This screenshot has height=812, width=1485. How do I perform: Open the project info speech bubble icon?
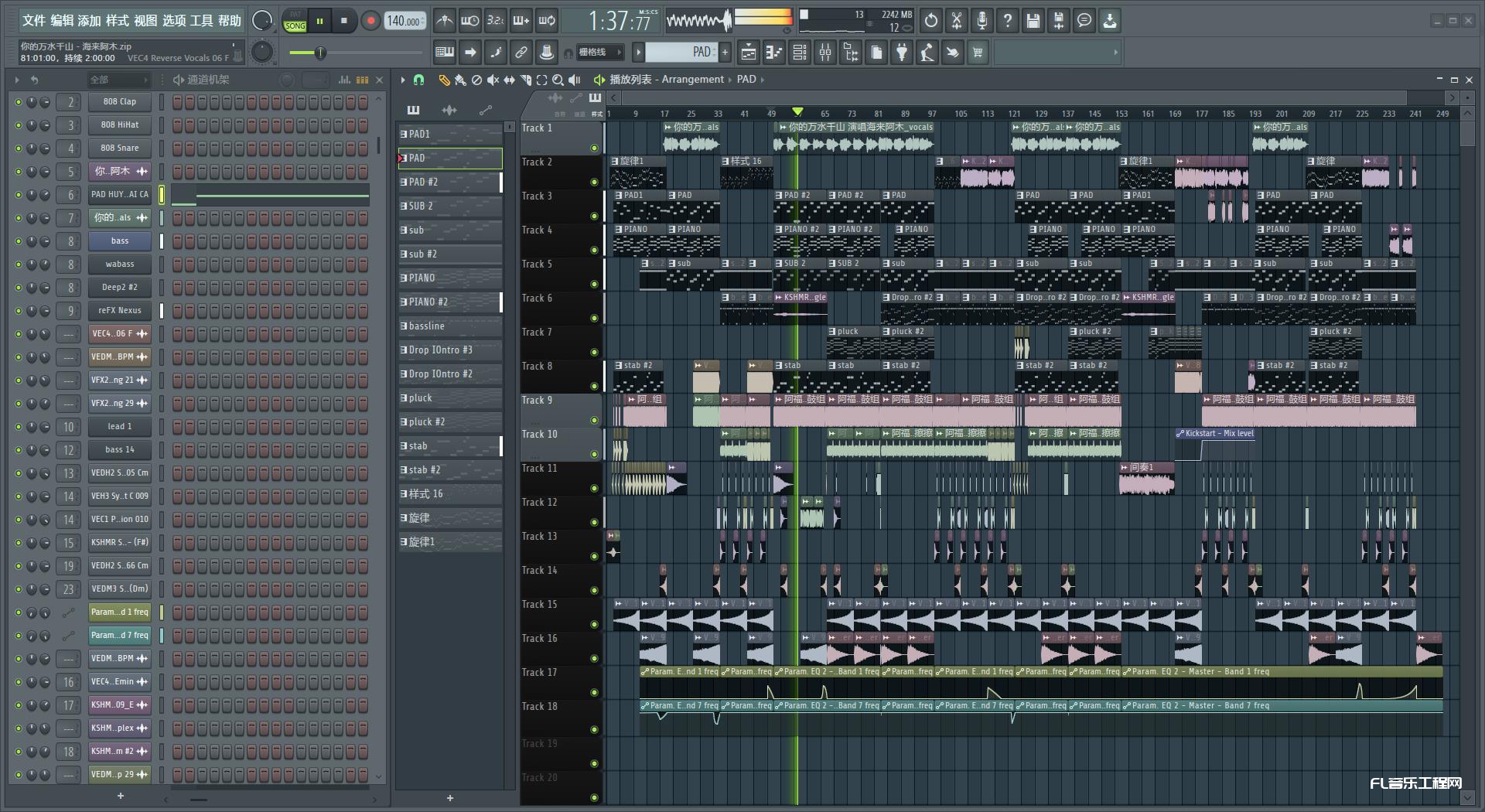point(1084,21)
